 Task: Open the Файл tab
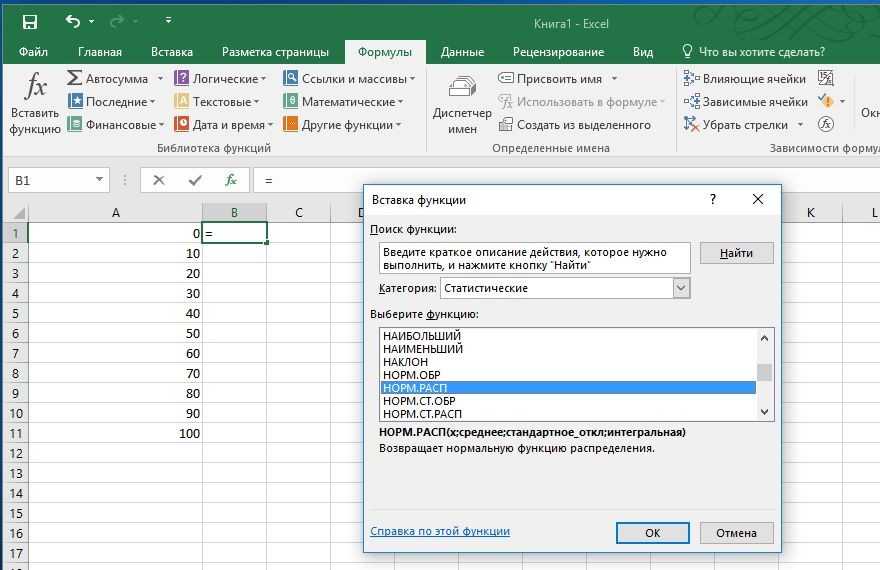coord(33,52)
